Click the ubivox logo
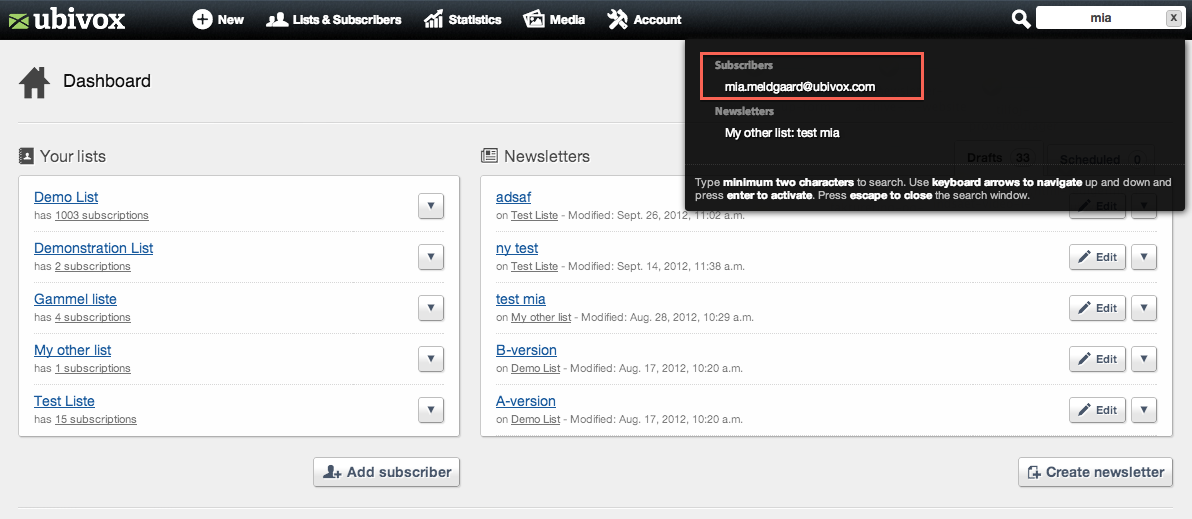 click(x=66, y=20)
